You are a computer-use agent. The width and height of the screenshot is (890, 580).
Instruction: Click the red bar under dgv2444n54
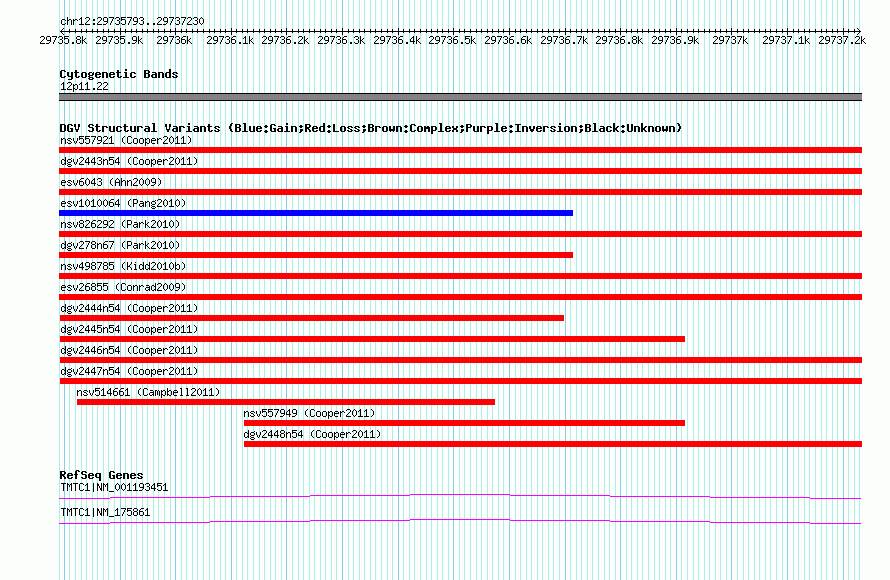click(x=312, y=318)
